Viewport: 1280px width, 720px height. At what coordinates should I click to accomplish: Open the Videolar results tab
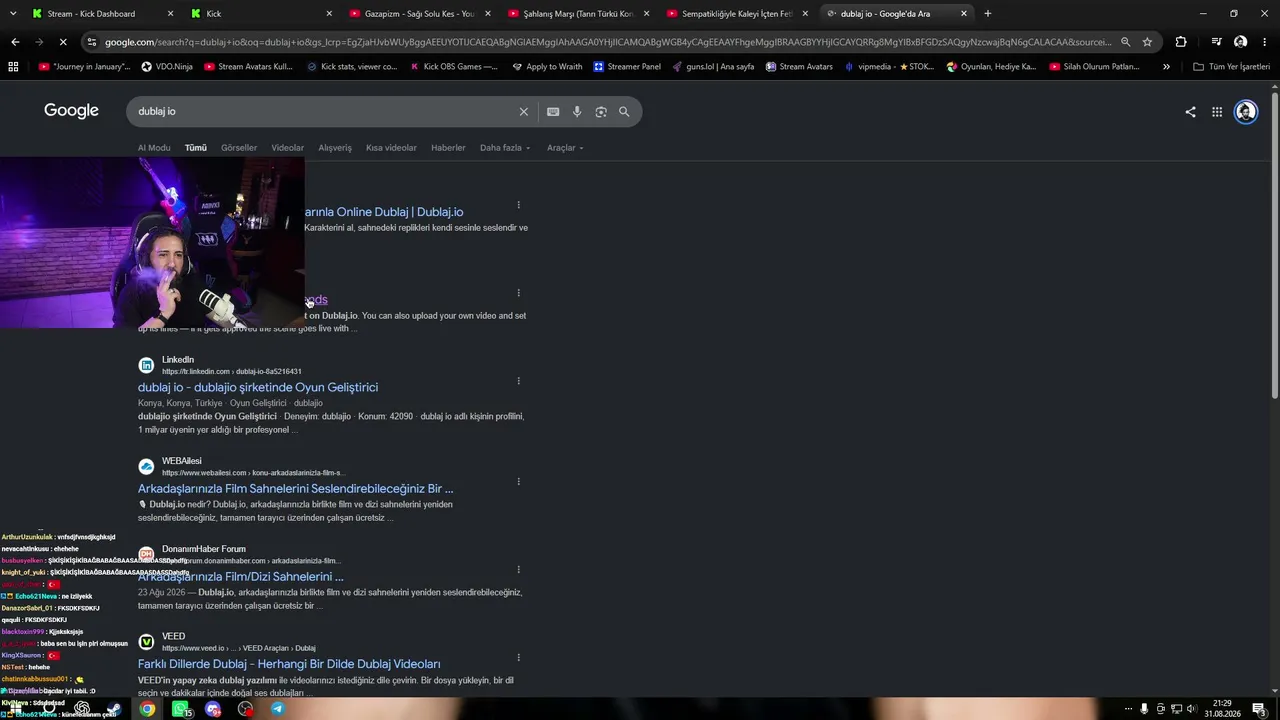(288, 148)
